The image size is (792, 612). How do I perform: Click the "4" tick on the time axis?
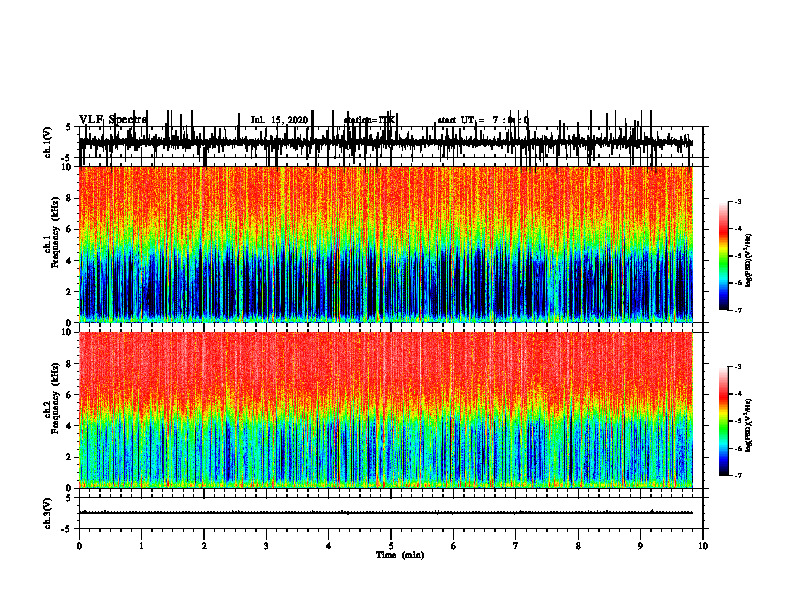[x=329, y=546]
